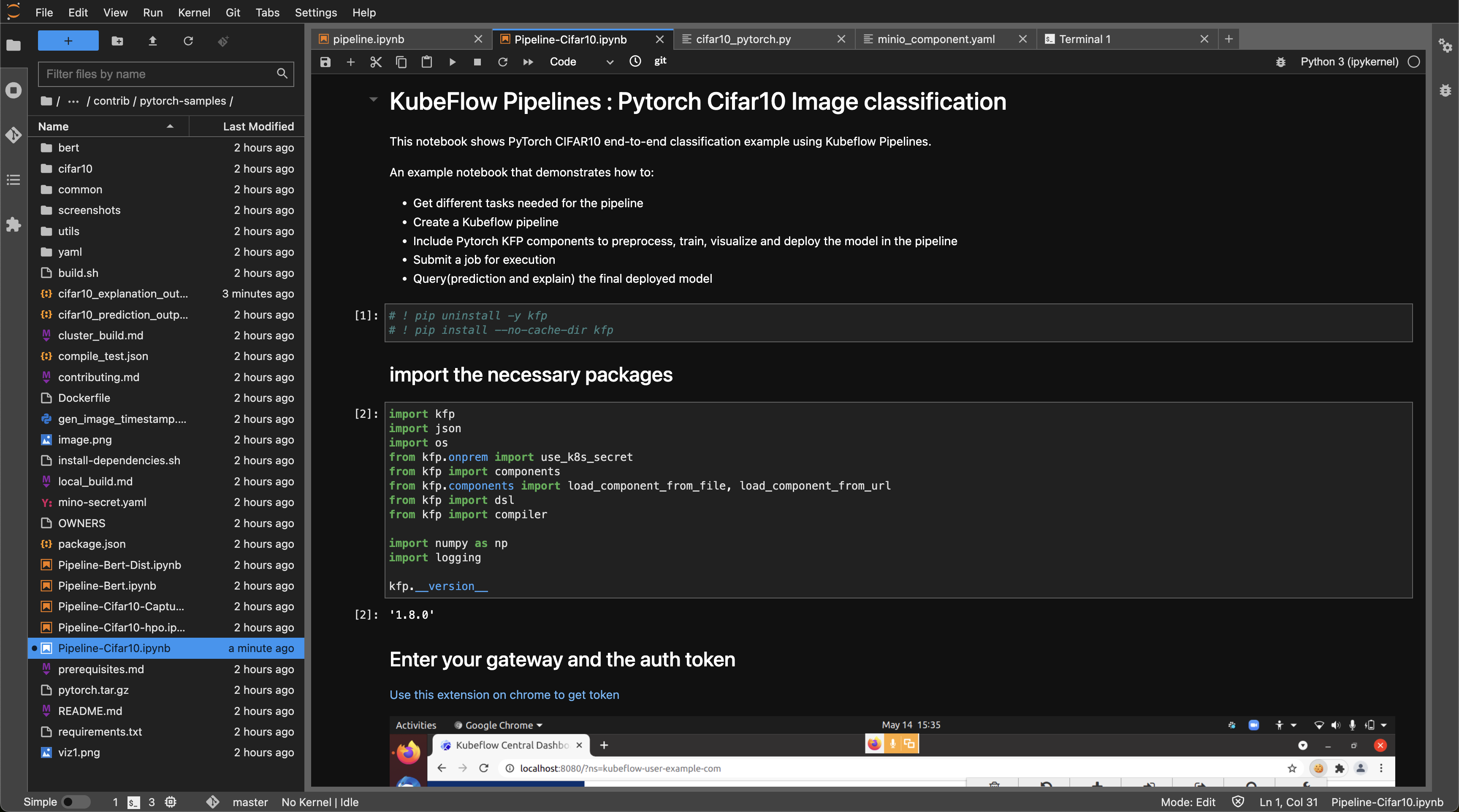Viewport: 1459px width, 812px height.
Task: Toggle Simple interface mode switch
Action: [x=75, y=802]
